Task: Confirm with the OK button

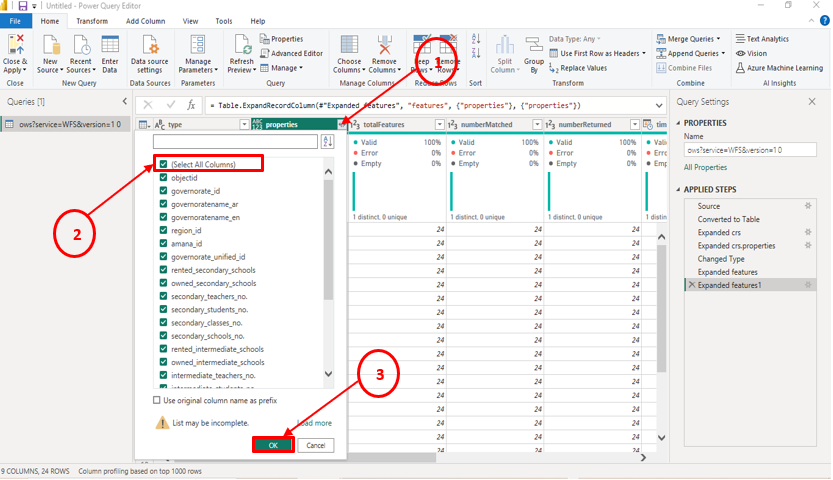Action: click(273, 445)
